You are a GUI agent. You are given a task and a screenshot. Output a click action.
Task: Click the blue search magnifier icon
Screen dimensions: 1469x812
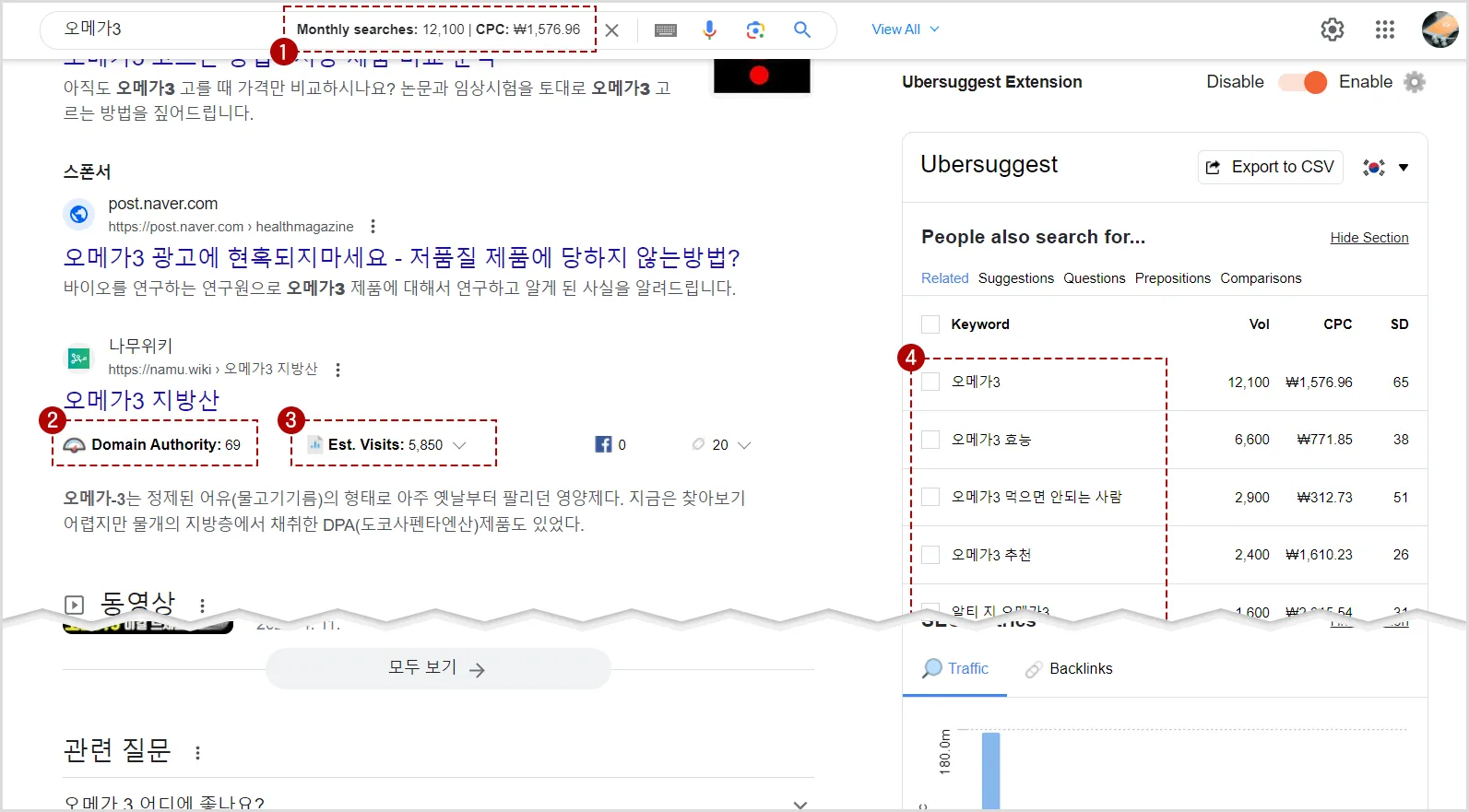pos(802,29)
